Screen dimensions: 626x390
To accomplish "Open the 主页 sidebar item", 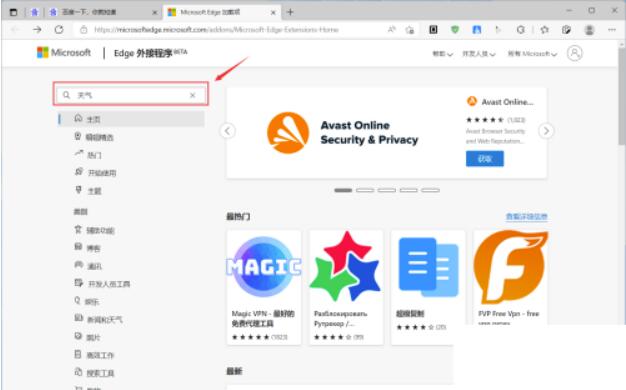I will tap(131, 119).
